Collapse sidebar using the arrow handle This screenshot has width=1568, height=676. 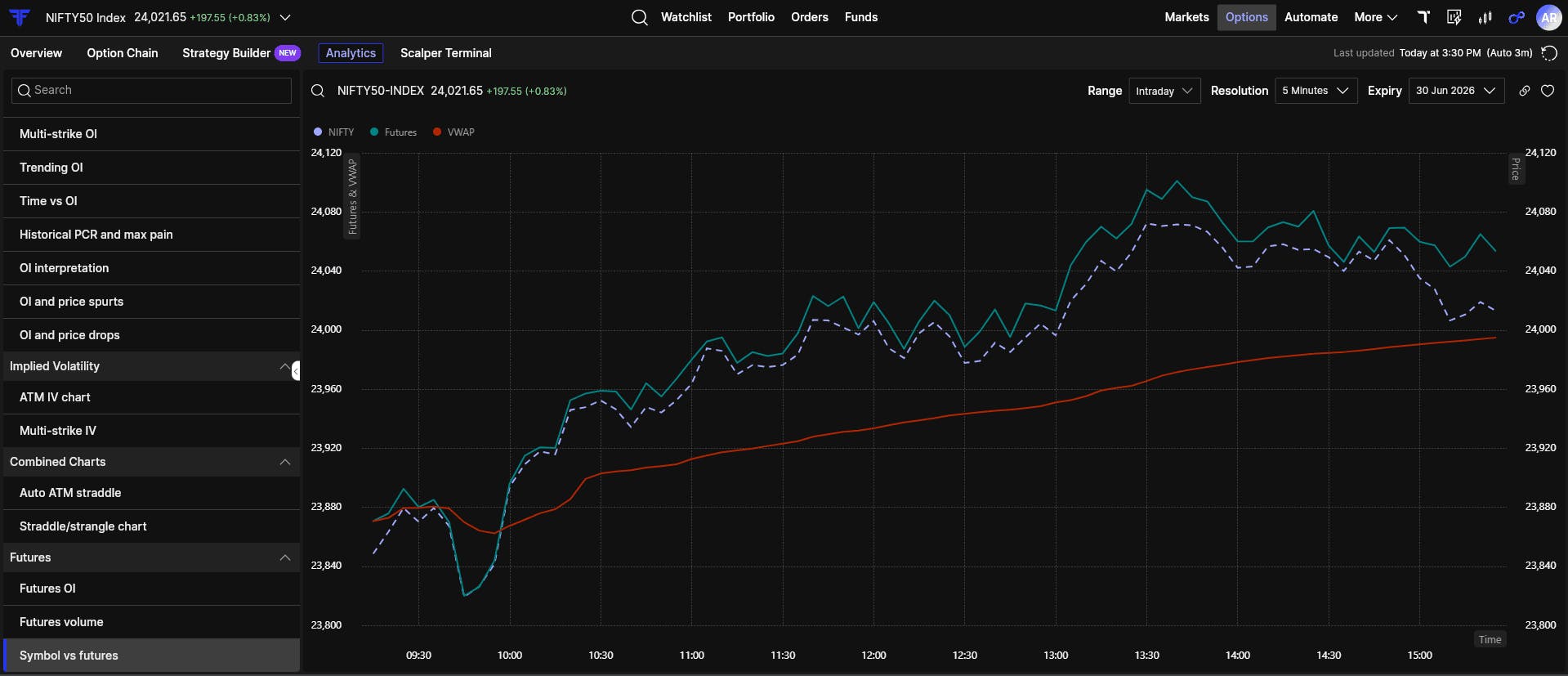click(x=296, y=371)
